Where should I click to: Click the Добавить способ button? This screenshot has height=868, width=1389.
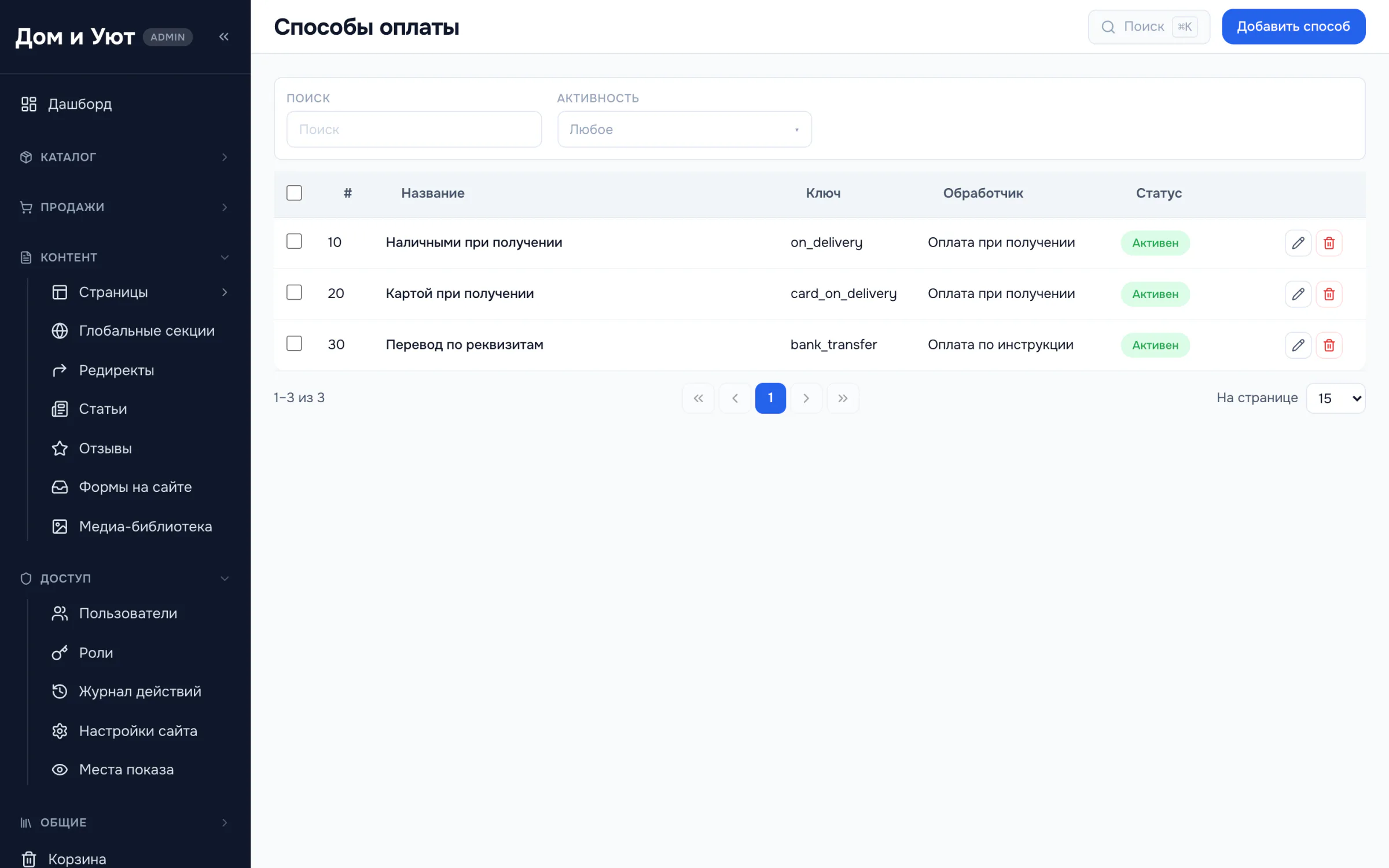[x=1294, y=27]
